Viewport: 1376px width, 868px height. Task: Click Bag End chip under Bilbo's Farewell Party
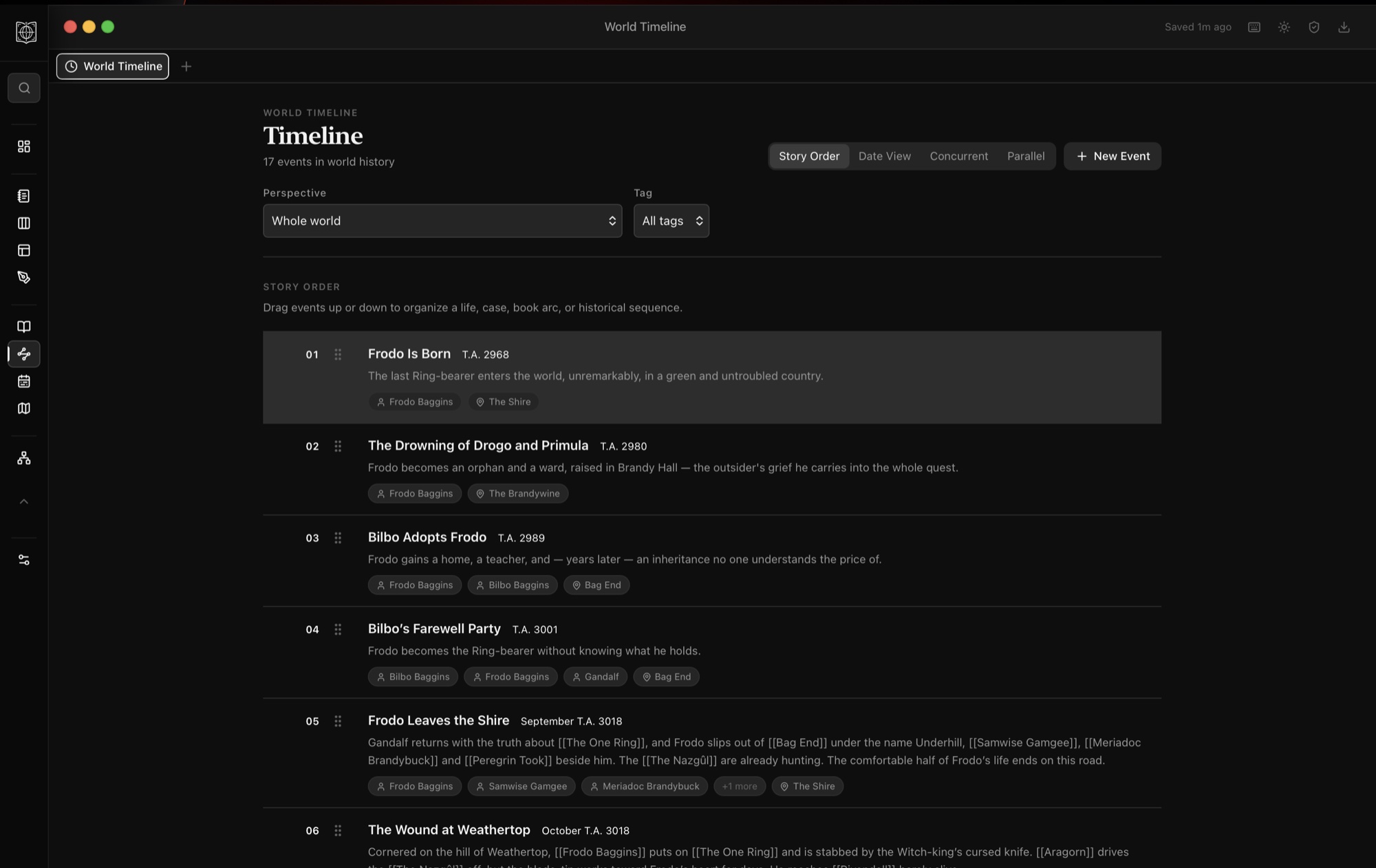(x=667, y=677)
